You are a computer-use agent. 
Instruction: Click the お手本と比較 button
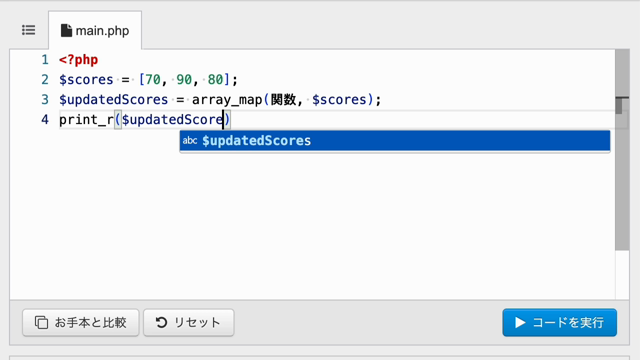click(81, 322)
